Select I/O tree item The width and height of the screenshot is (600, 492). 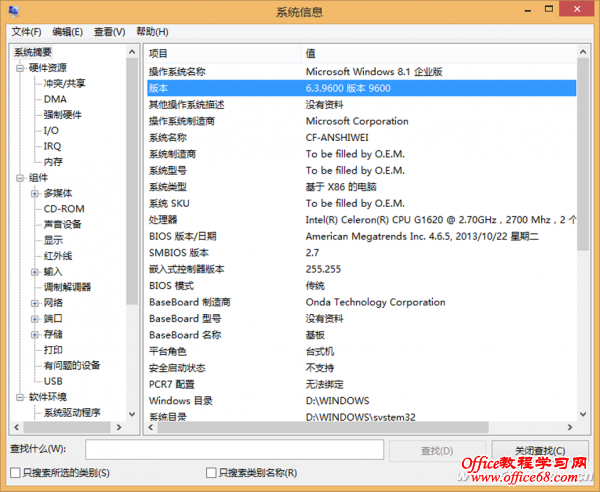pos(51,130)
